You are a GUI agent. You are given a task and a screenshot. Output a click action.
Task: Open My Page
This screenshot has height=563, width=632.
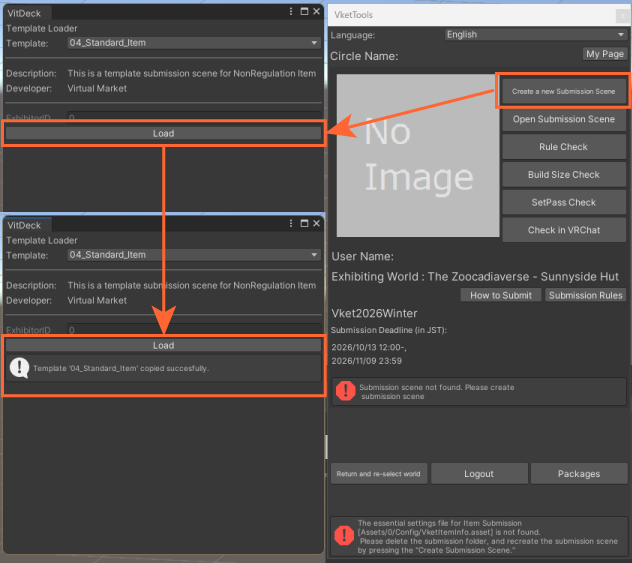[605, 54]
